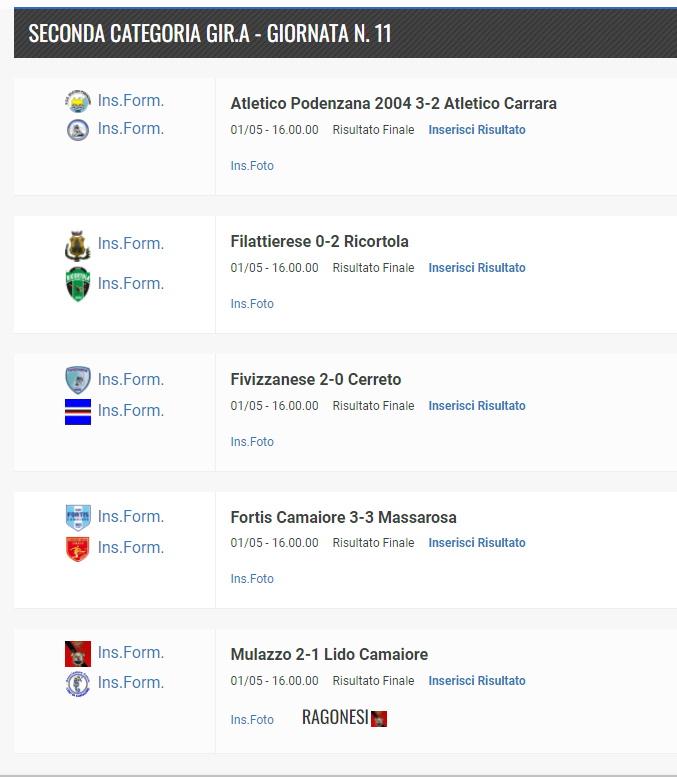This screenshot has height=777, width=677.
Task: Click the Fivizzanese shield crest icon
Action: (x=78, y=380)
